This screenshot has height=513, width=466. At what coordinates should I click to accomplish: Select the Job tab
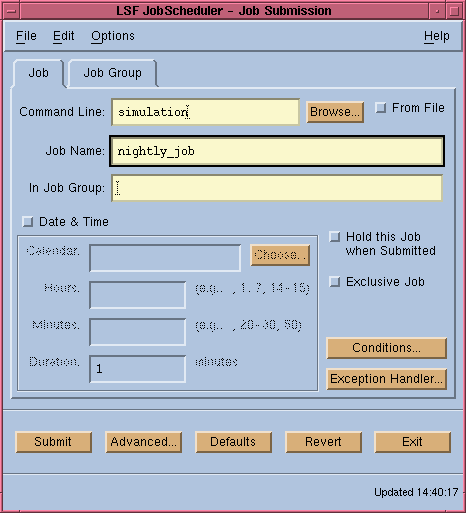click(38, 73)
